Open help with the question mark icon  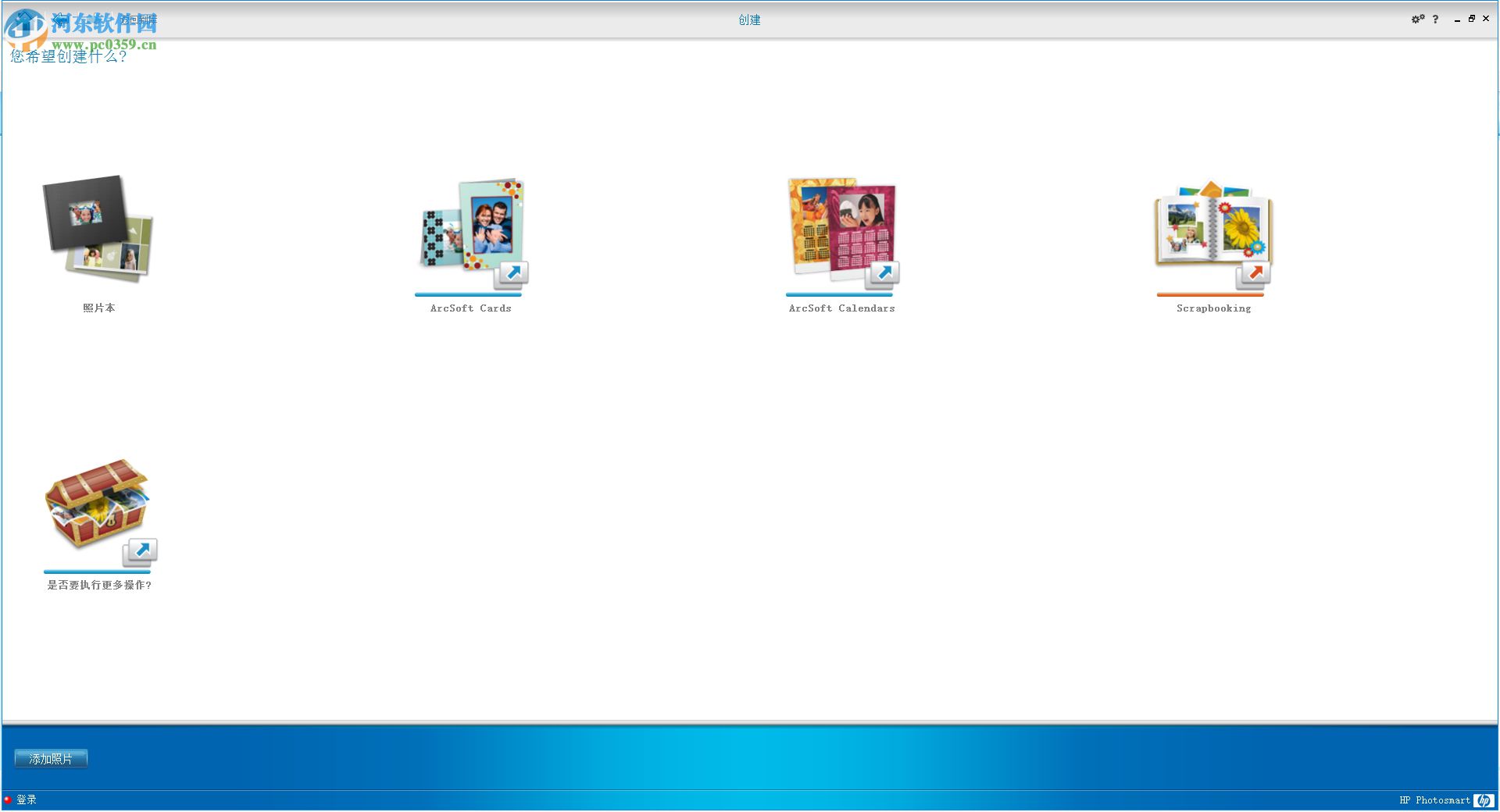tap(1435, 19)
